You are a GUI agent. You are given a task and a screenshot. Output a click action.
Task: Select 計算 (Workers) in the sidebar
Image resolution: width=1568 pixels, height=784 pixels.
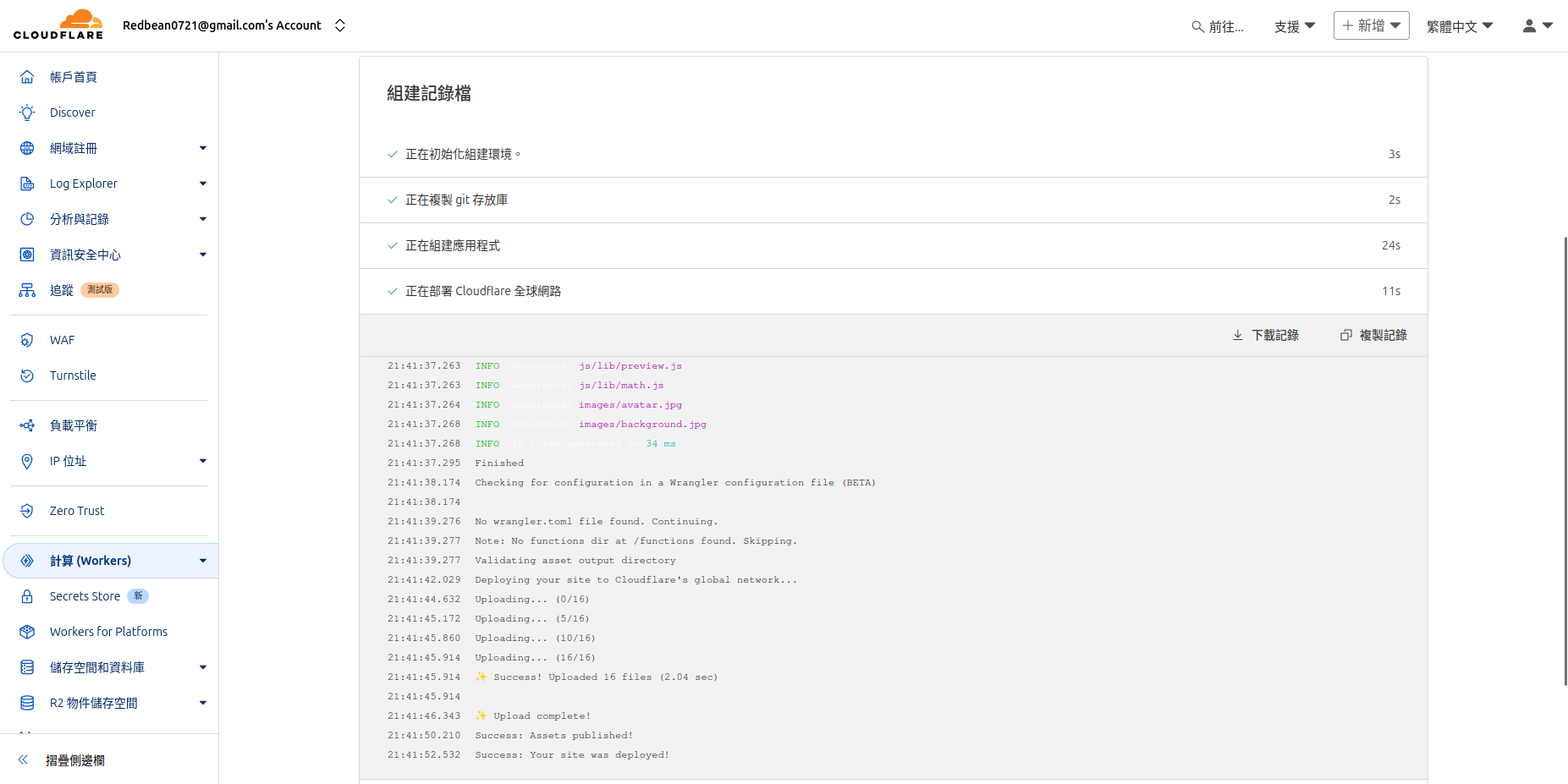tap(90, 560)
